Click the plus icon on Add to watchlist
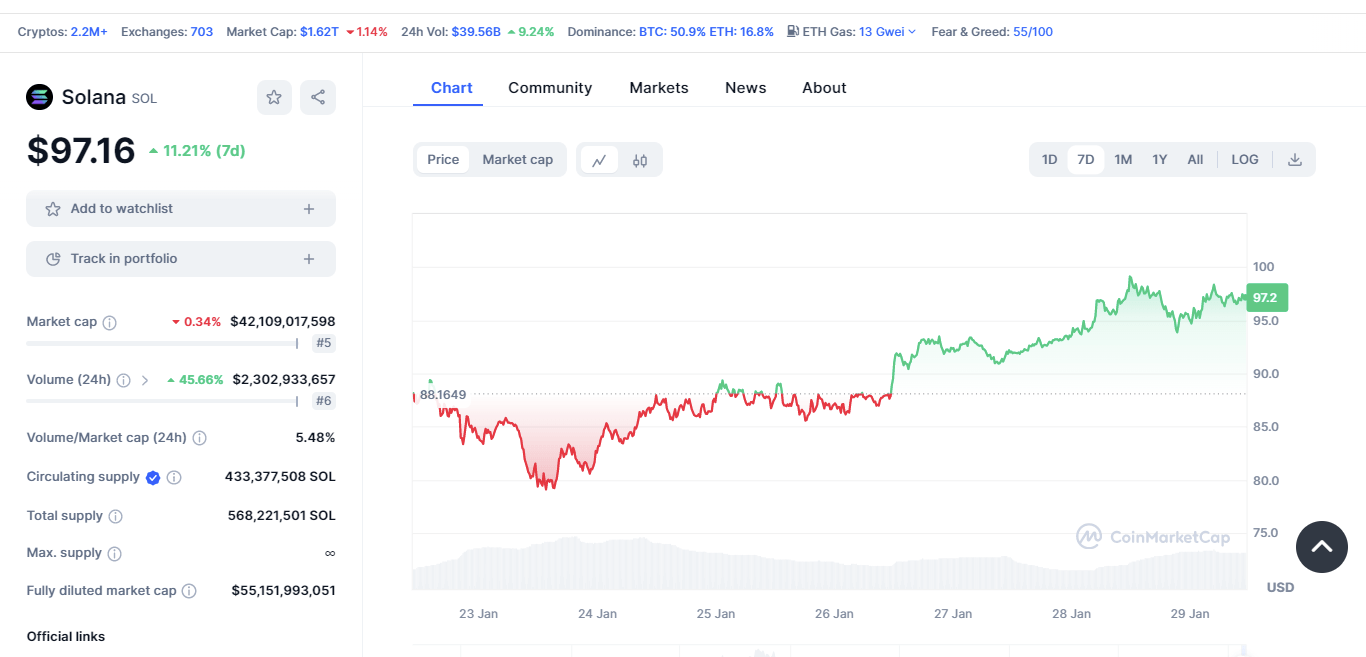 tap(309, 209)
